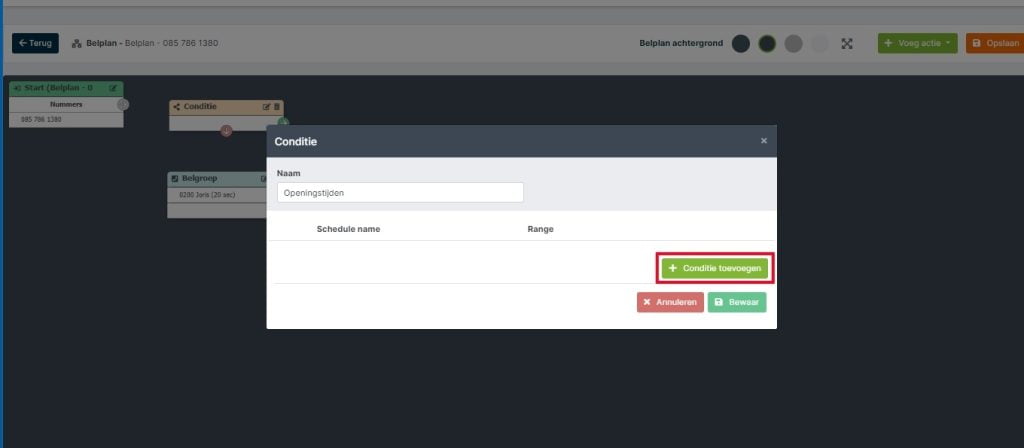Edit the Naam field containing Openingstijden
Screen dimensions: 1024x448
pyautogui.click(x=400, y=193)
